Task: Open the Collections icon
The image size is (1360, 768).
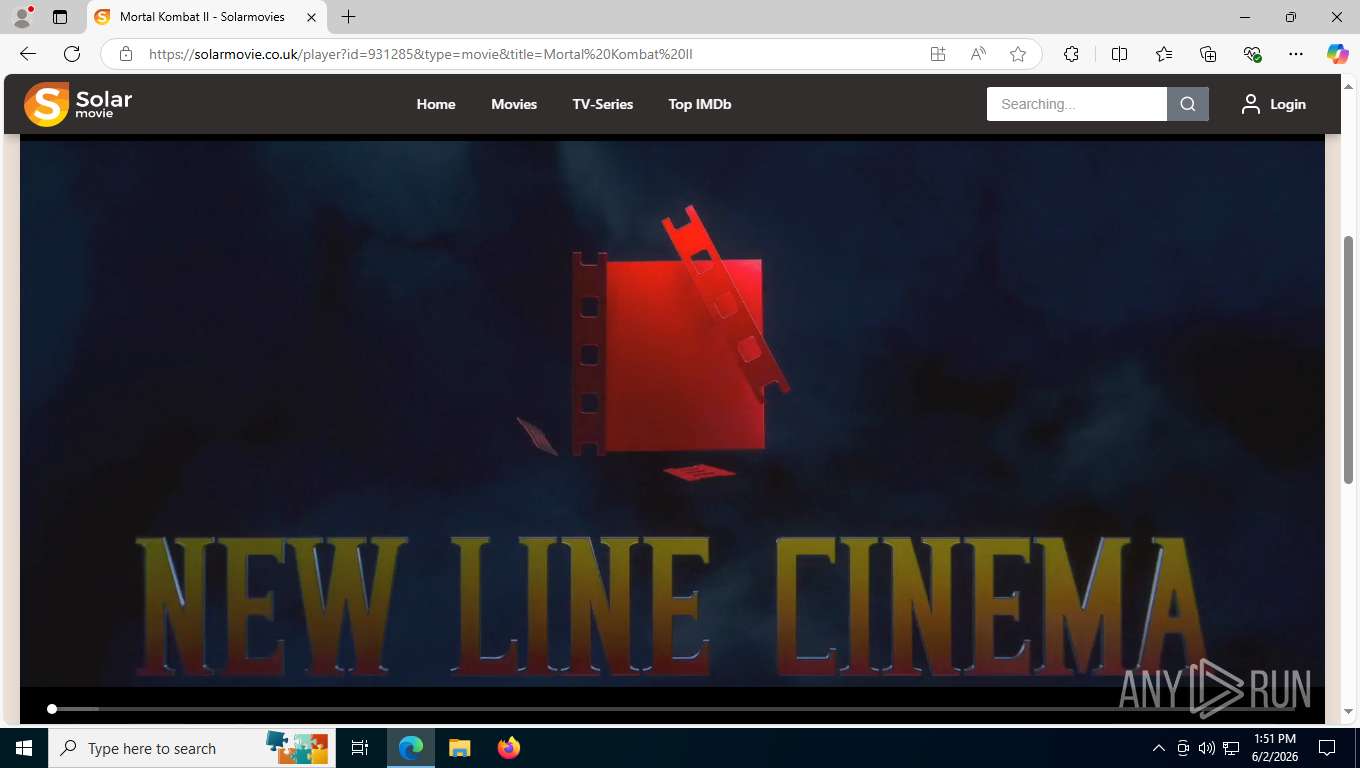Action: [1208, 54]
